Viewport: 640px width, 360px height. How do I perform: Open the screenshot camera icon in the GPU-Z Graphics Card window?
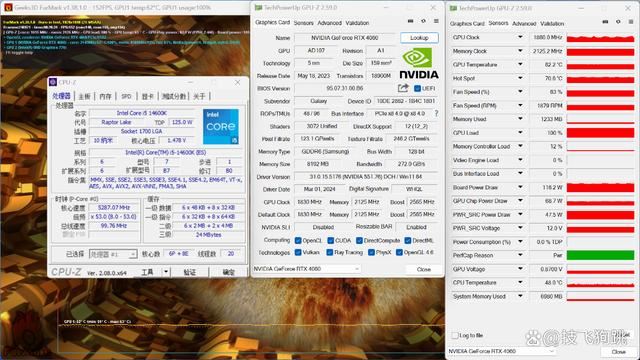411,21
